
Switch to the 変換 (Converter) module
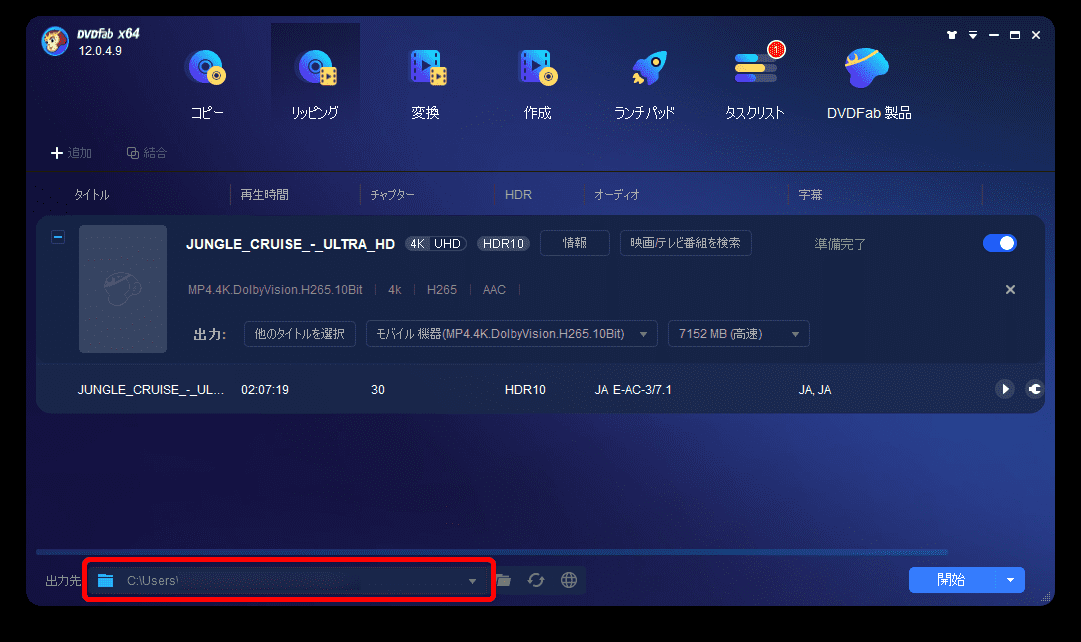427,66
